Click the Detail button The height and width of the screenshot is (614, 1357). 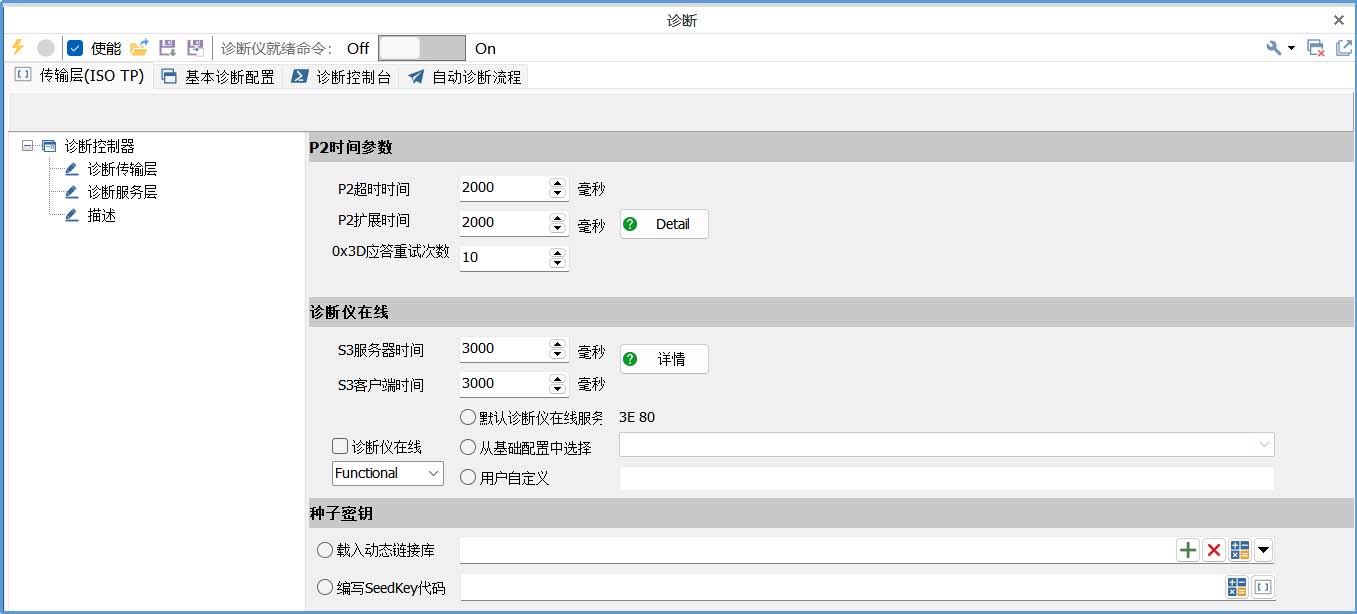coord(664,224)
